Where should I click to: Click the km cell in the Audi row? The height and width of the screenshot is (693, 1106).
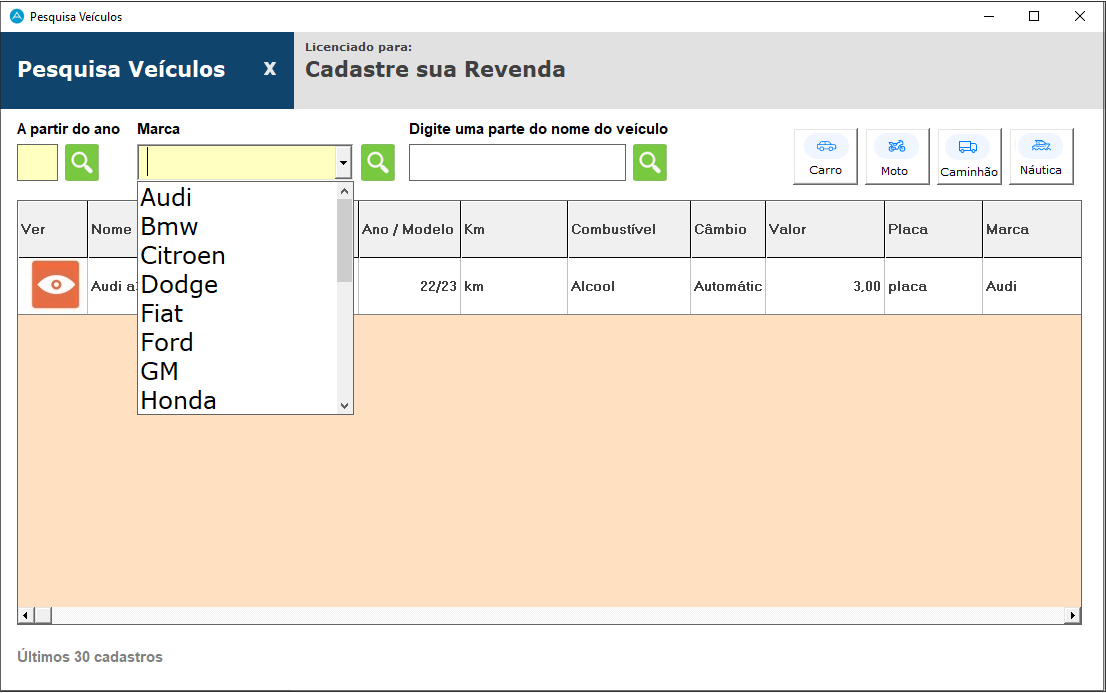click(x=514, y=287)
